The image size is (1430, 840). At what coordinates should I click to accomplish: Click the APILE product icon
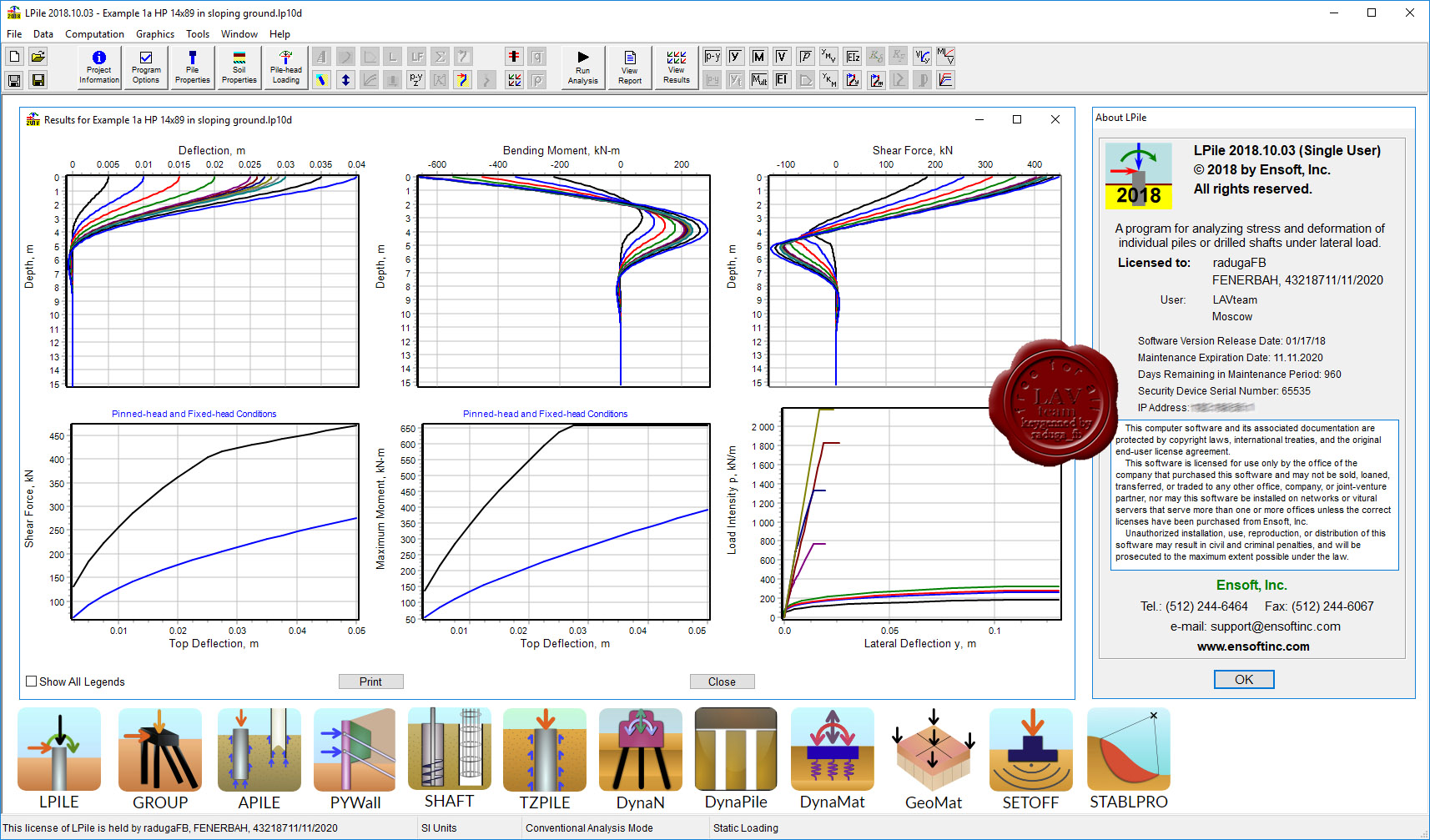tap(259, 749)
